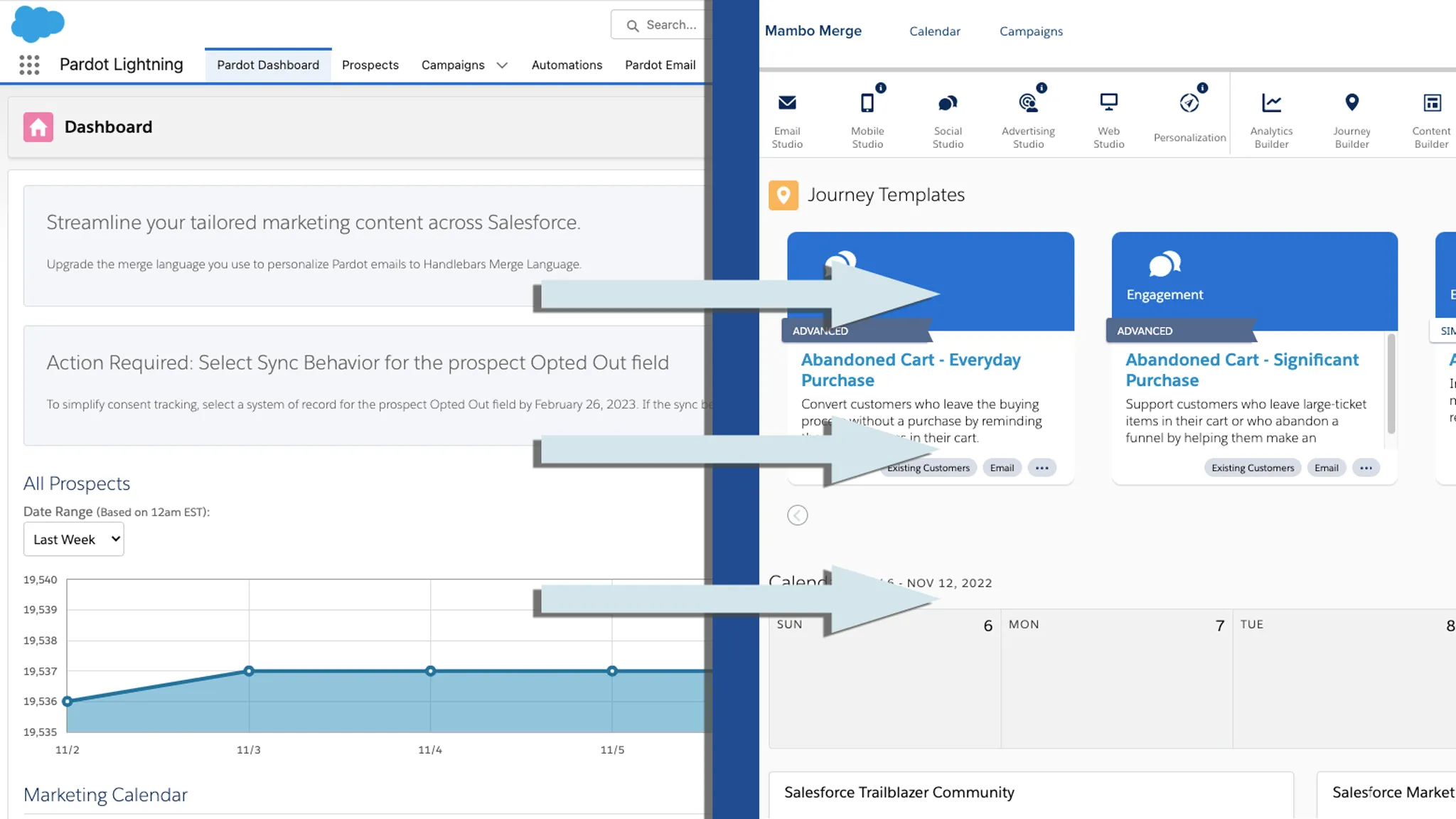The width and height of the screenshot is (1456, 819).
Task: Open Analytics Builder icon
Action: pos(1271,103)
